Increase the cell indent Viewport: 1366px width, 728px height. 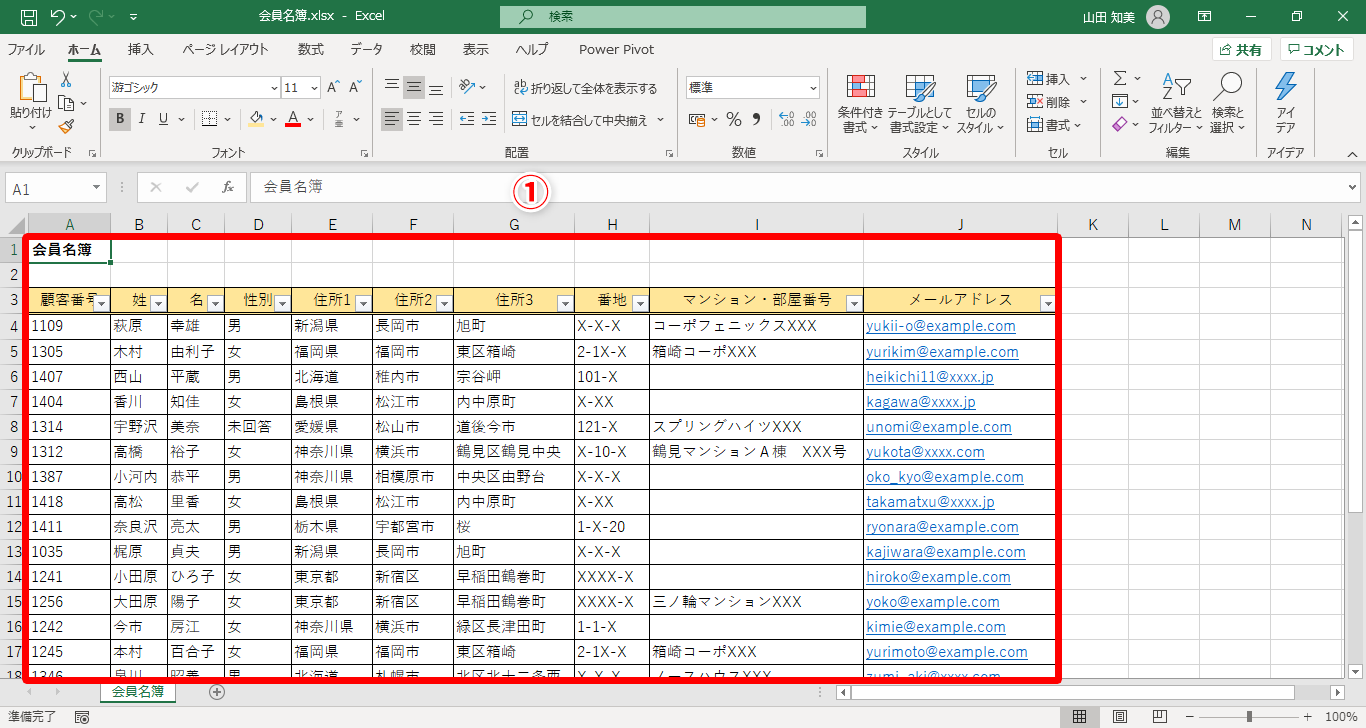489,119
